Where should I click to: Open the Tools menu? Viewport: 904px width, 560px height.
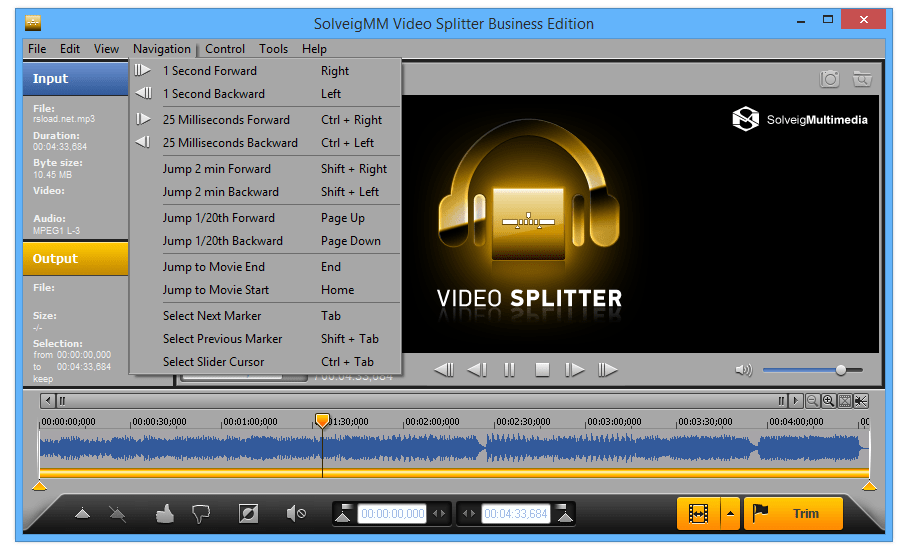pos(273,49)
